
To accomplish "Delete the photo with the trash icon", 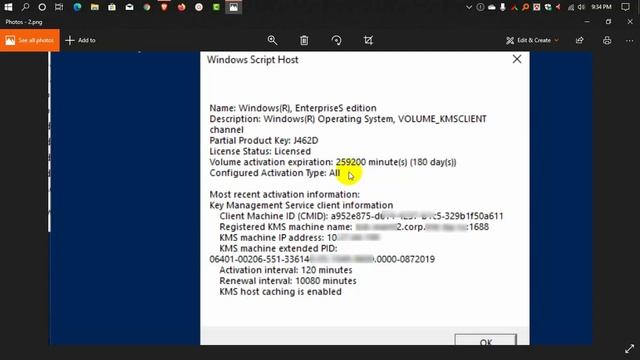I will tap(304, 40).
